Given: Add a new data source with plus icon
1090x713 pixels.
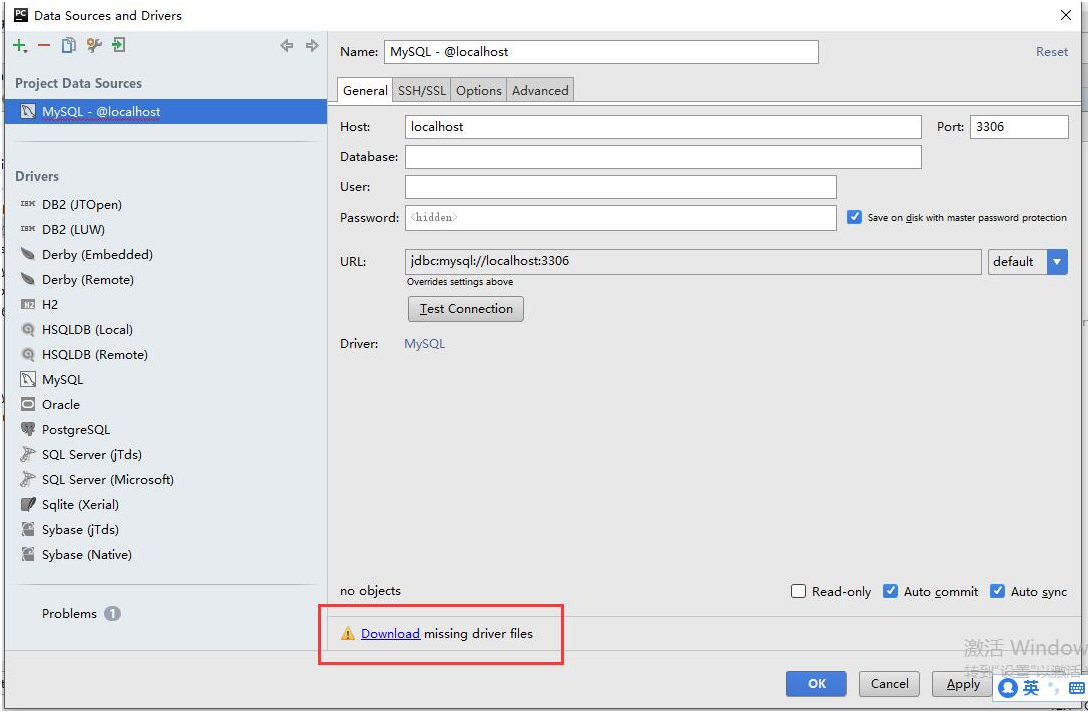Looking at the screenshot, I should [x=19, y=46].
